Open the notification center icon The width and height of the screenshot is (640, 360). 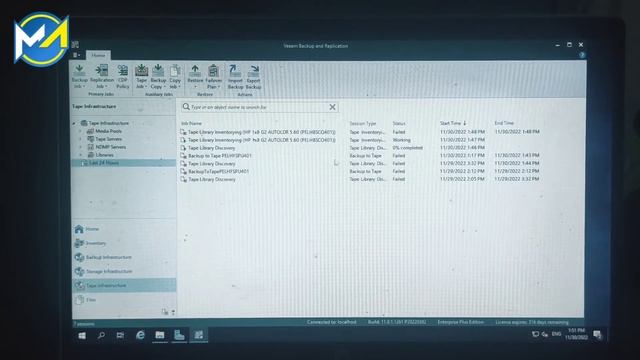tap(597, 335)
